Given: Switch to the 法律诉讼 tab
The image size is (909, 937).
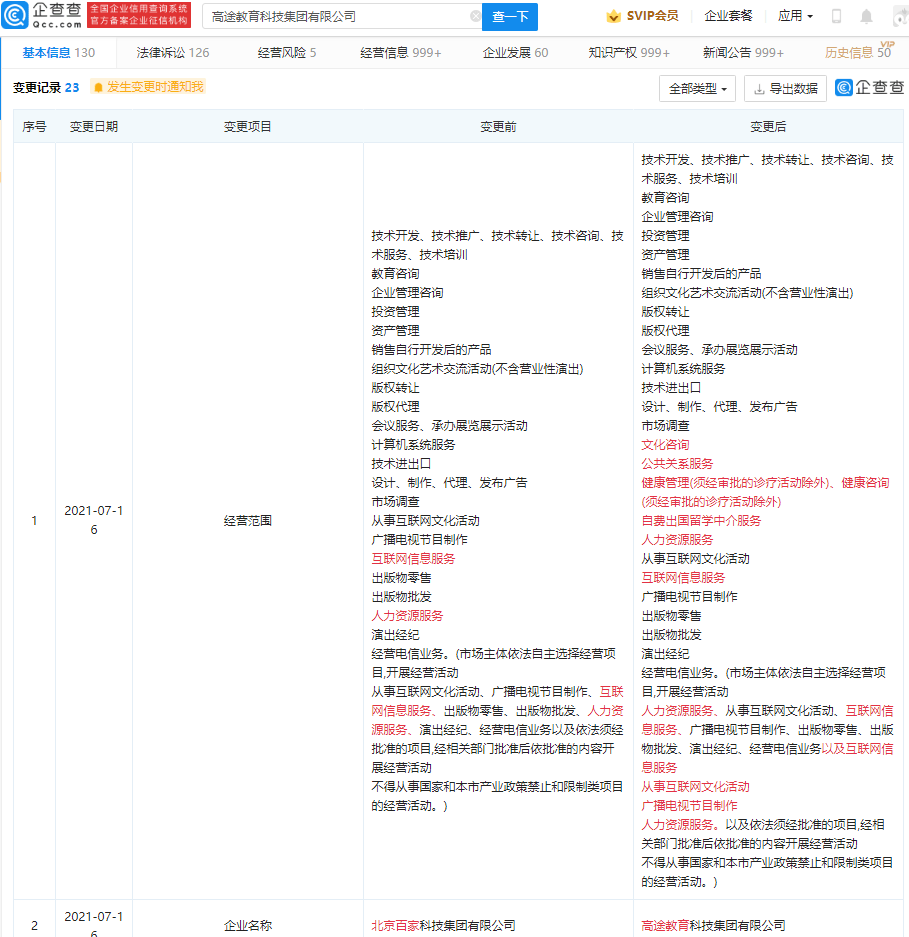Looking at the screenshot, I should pos(155,53).
